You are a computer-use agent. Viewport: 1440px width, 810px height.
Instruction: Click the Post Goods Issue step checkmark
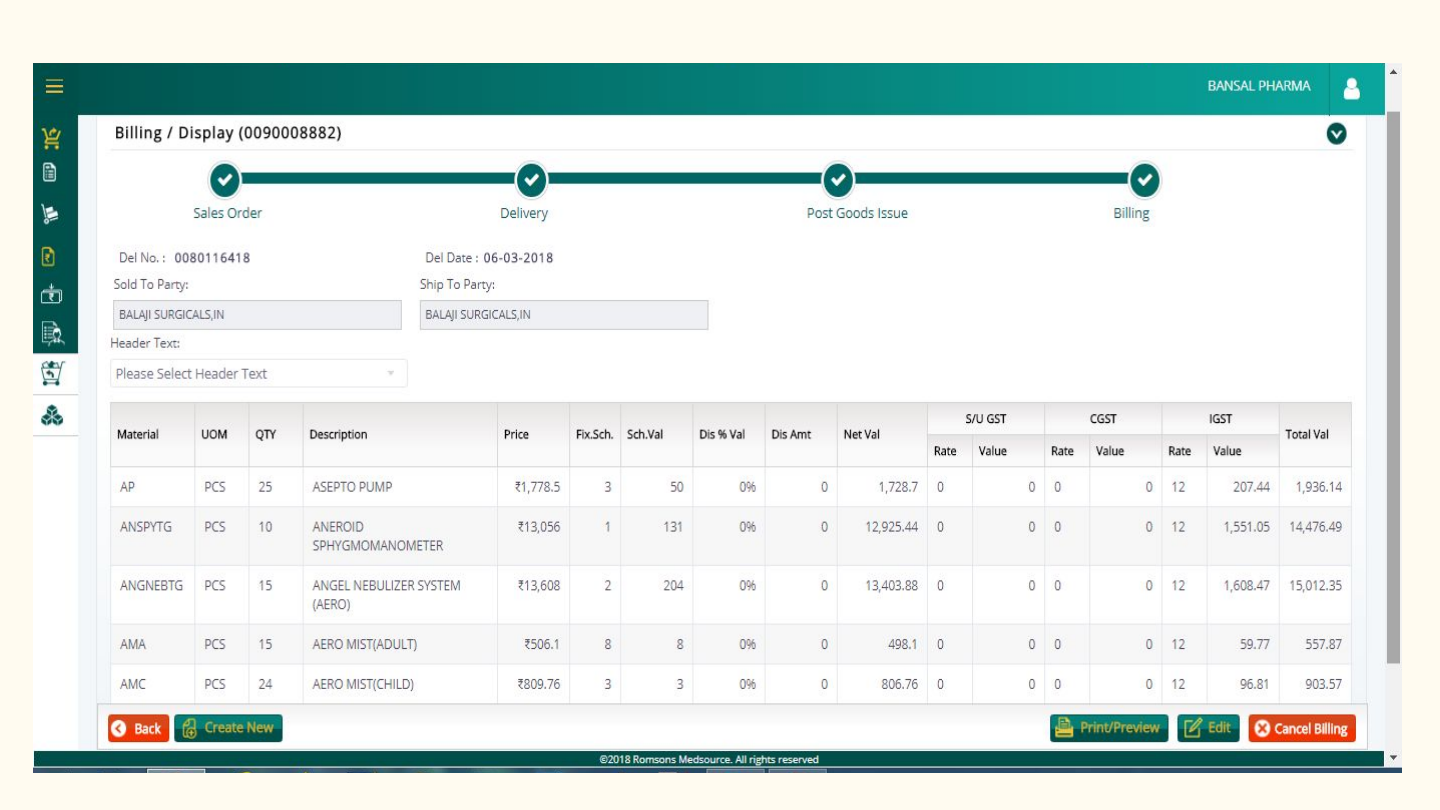(x=838, y=180)
